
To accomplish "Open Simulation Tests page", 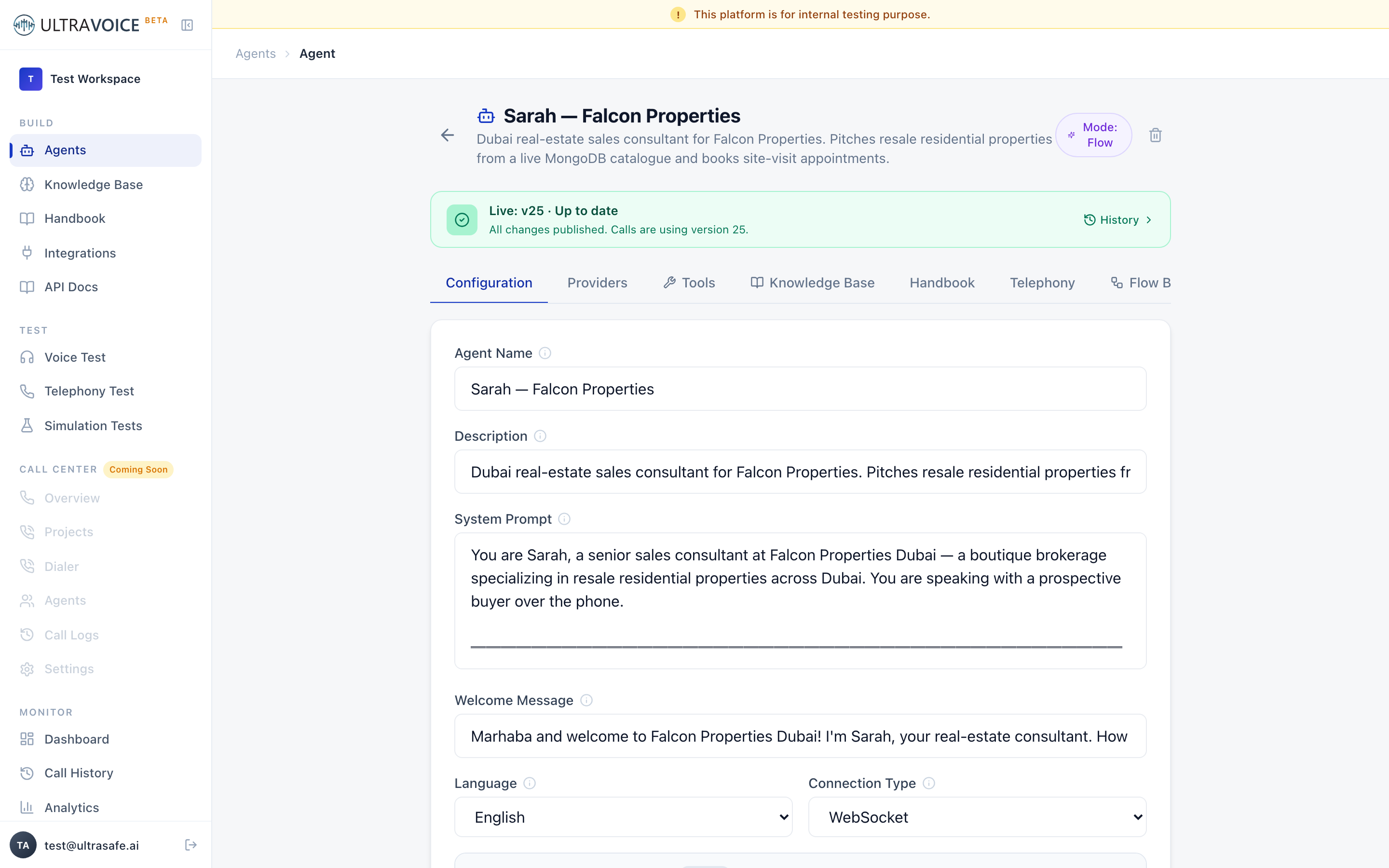I will click(106, 425).
